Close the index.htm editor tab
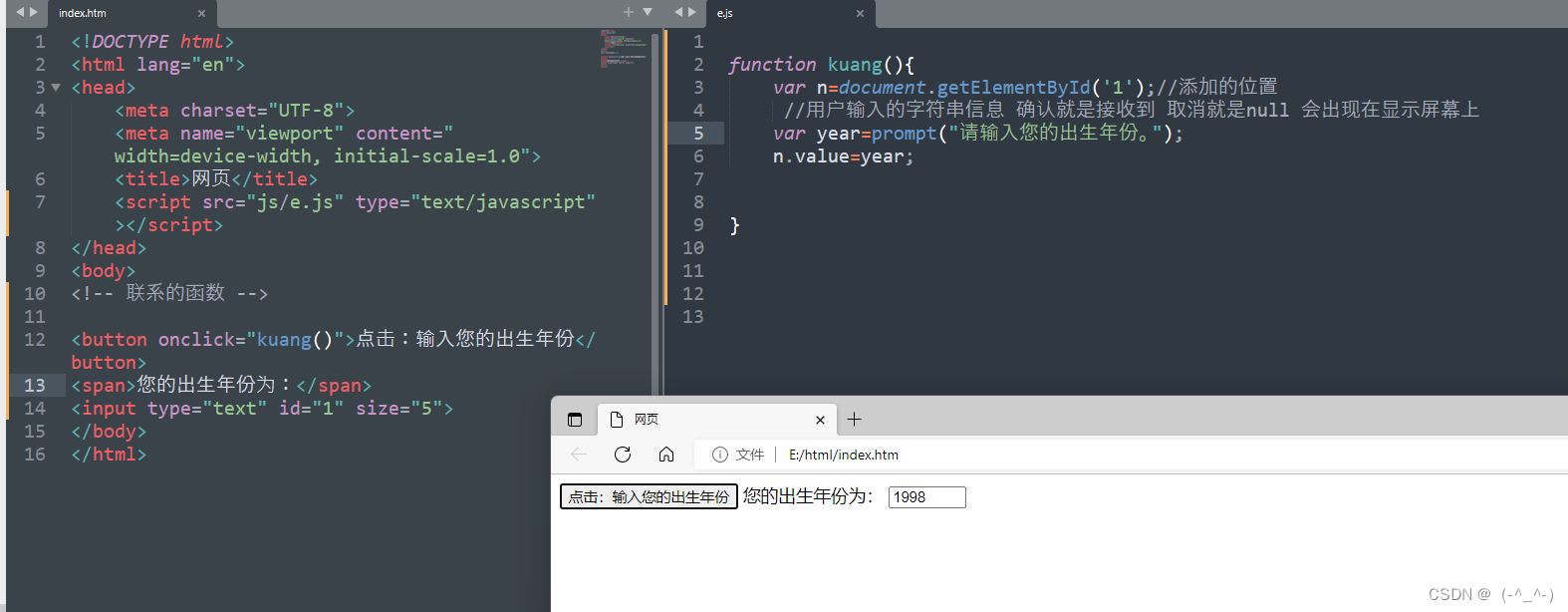1568x612 pixels. (x=201, y=13)
